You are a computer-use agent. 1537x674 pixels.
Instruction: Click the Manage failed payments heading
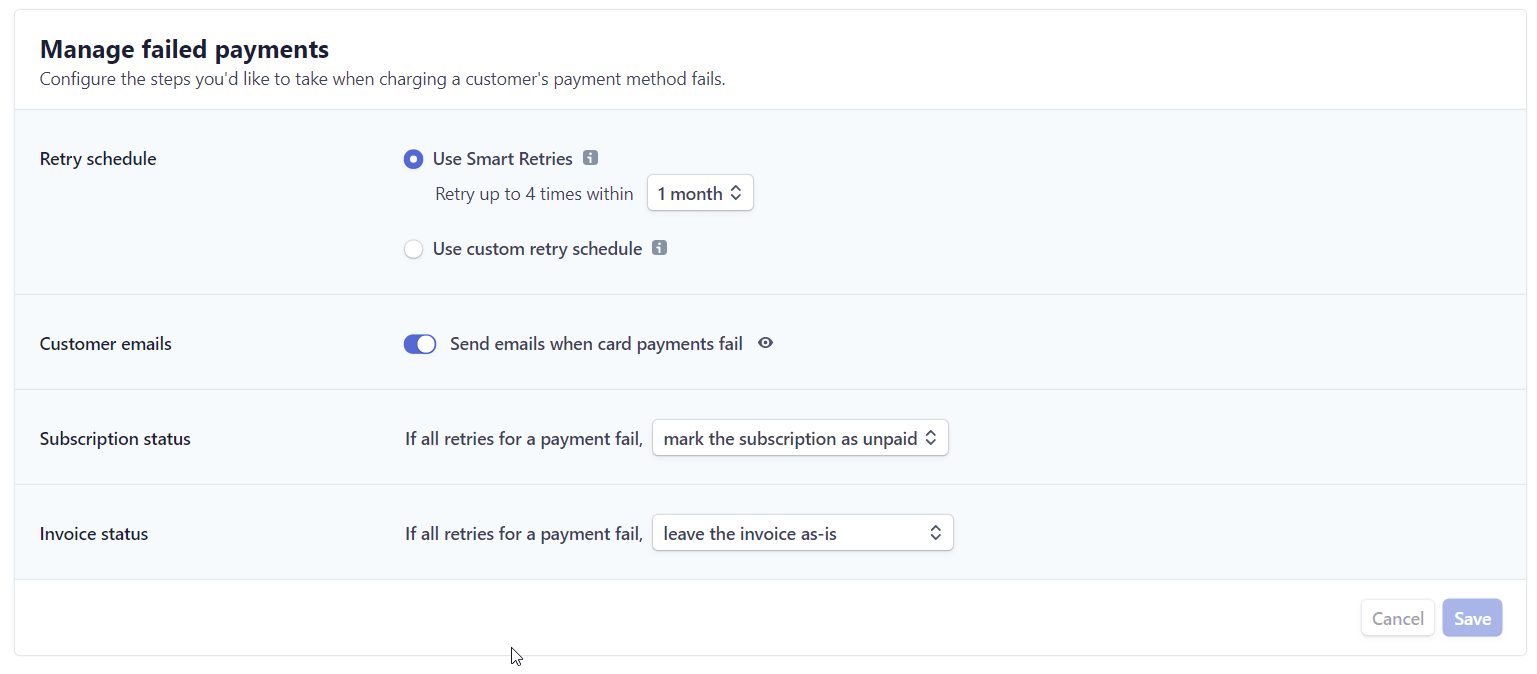tap(184, 48)
